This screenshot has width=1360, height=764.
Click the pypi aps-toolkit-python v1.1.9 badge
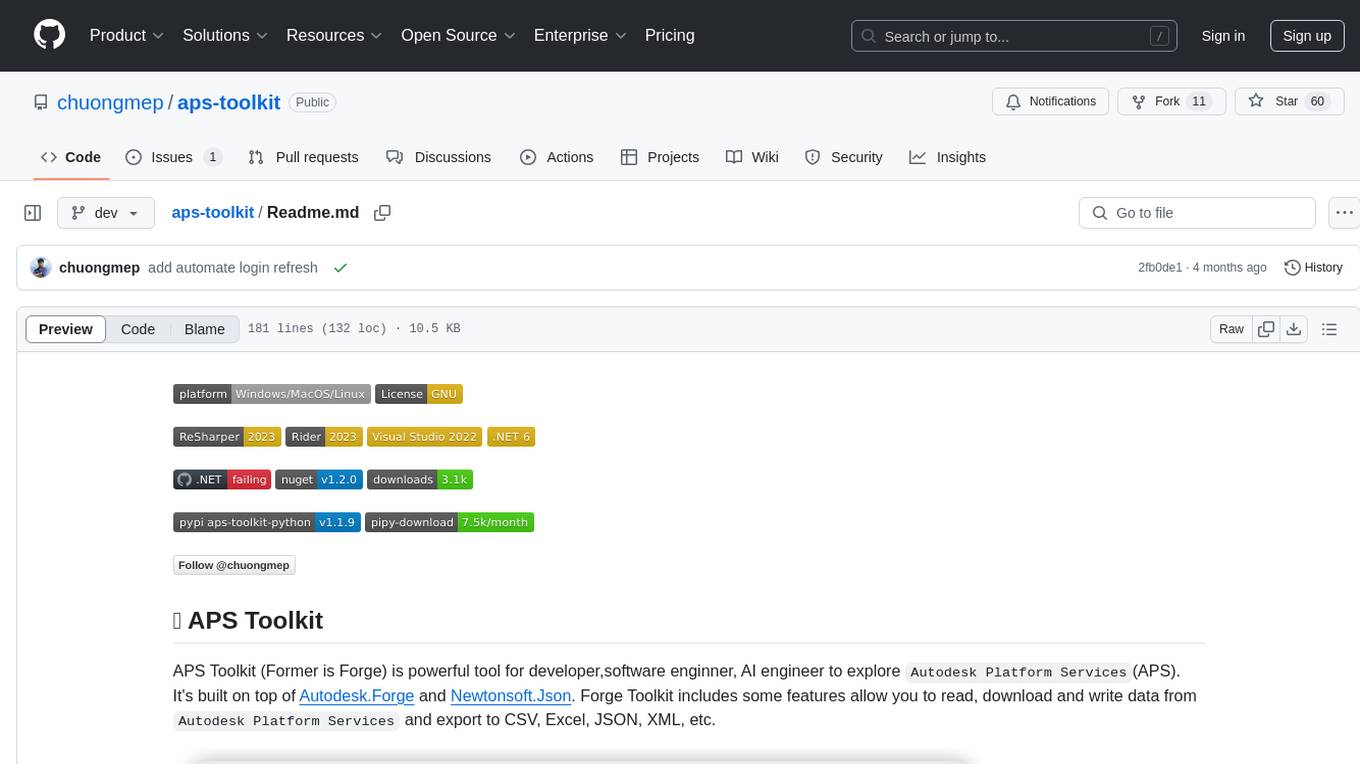tap(267, 522)
